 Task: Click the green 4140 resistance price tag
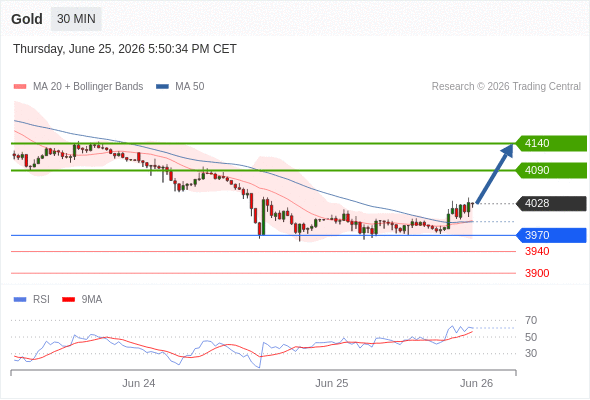(551, 143)
